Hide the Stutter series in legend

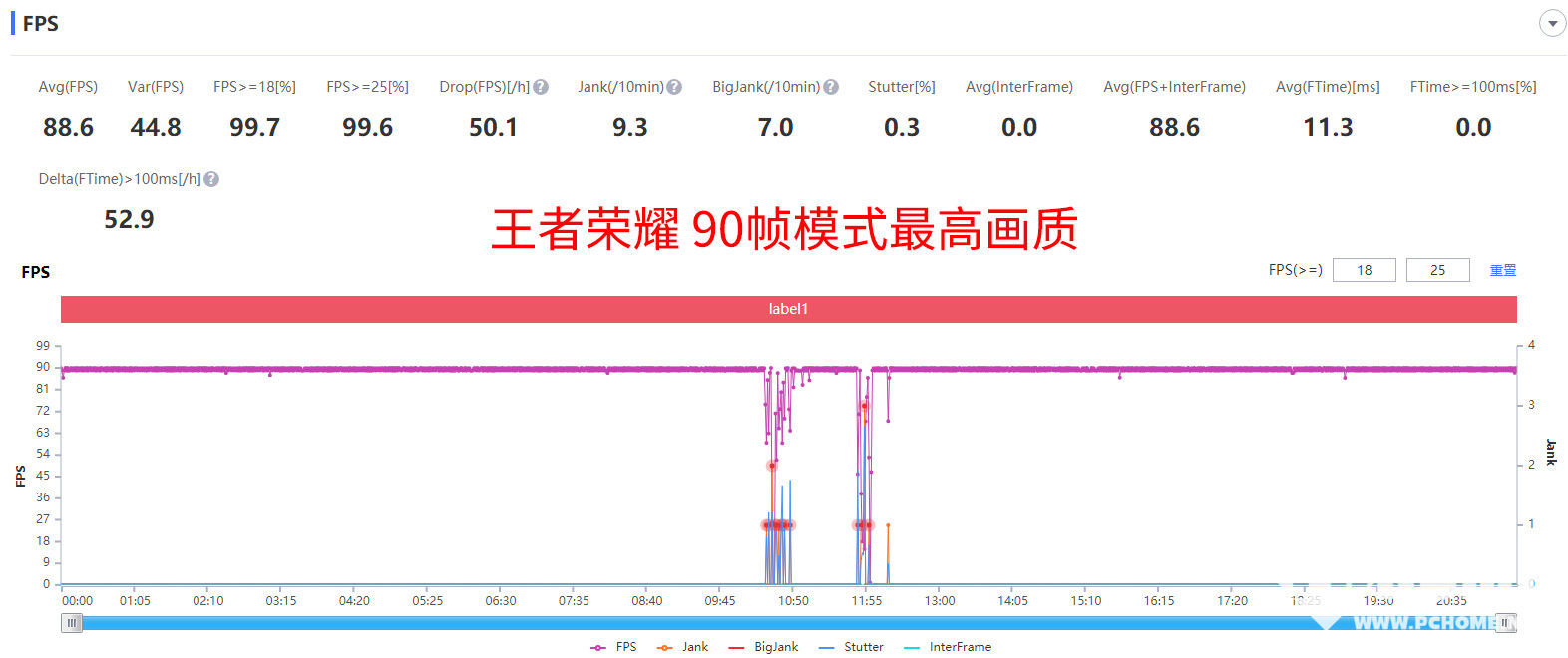coord(851,647)
